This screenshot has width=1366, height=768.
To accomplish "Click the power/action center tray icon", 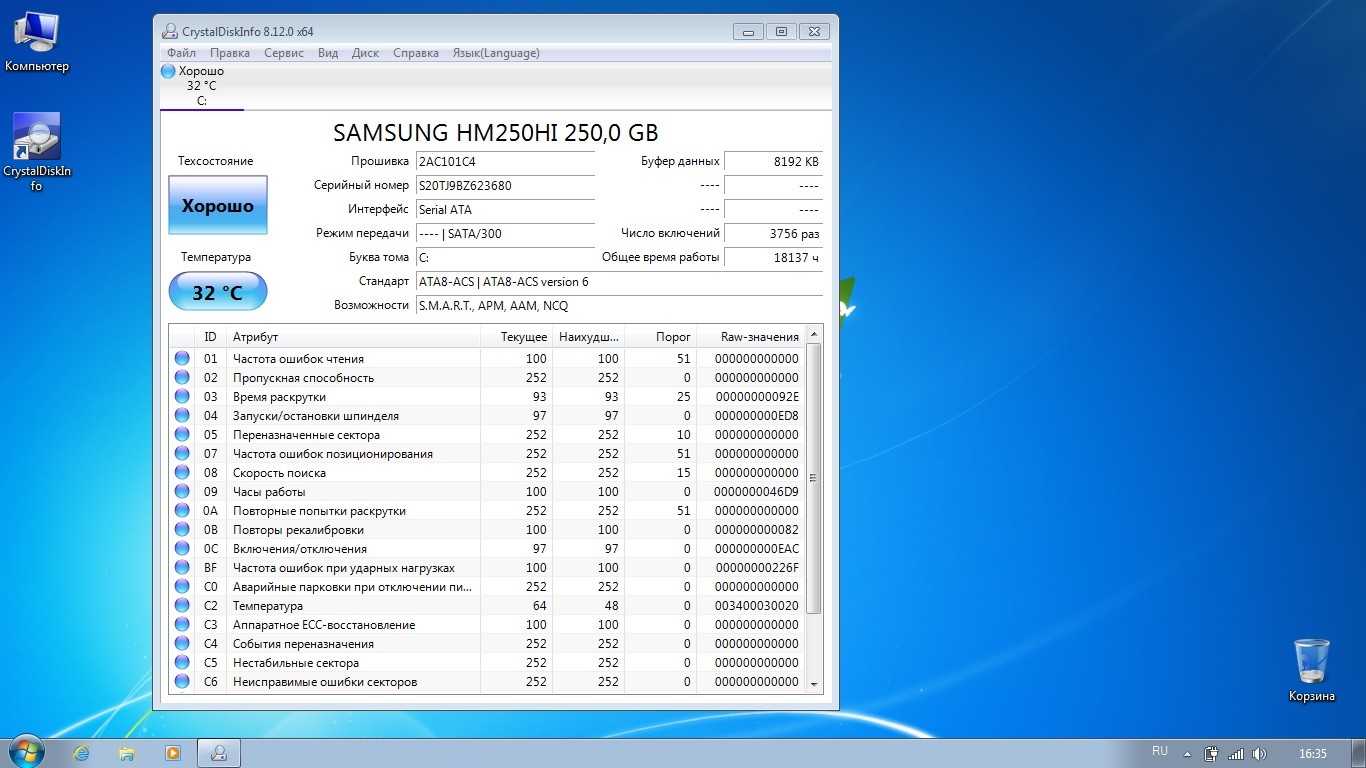I will [x=1211, y=754].
